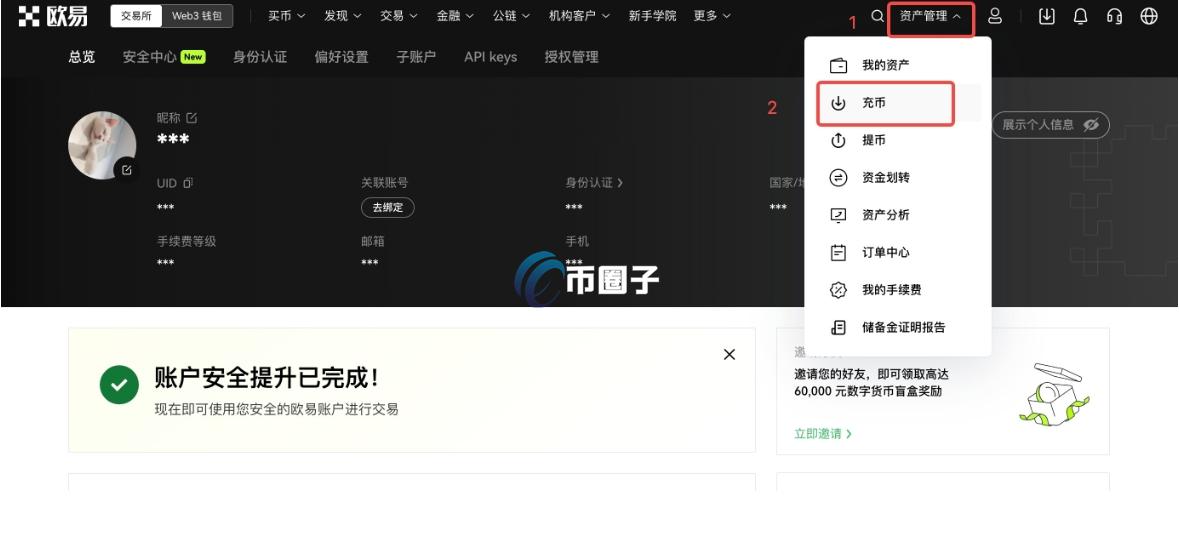Image resolution: width=1179 pixels, height=559 pixels.
Task: Expand the 更多 dropdown
Action: click(712, 16)
